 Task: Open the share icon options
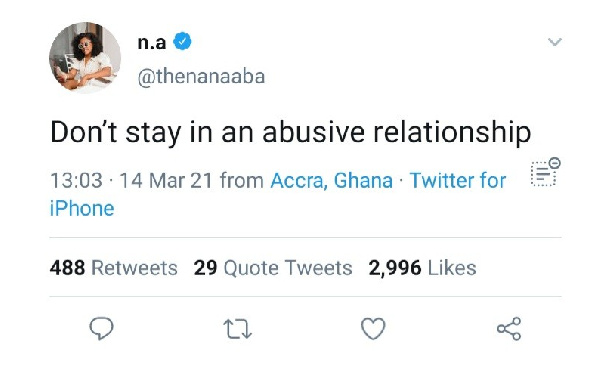509,329
